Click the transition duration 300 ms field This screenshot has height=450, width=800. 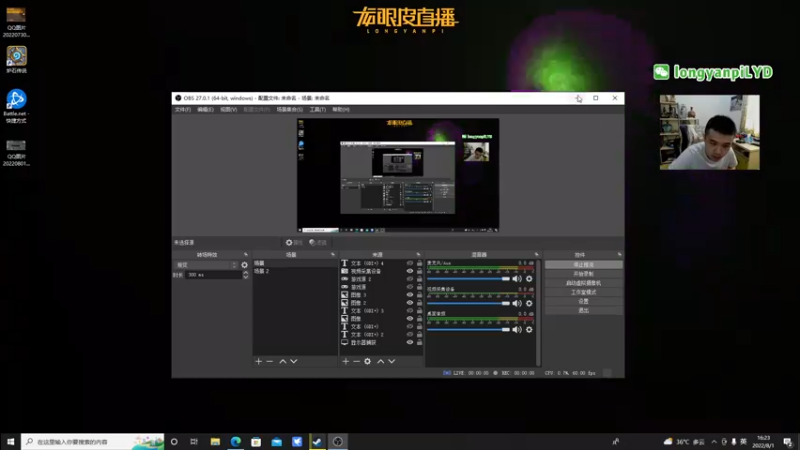pyautogui.click(x=213, y=275)
